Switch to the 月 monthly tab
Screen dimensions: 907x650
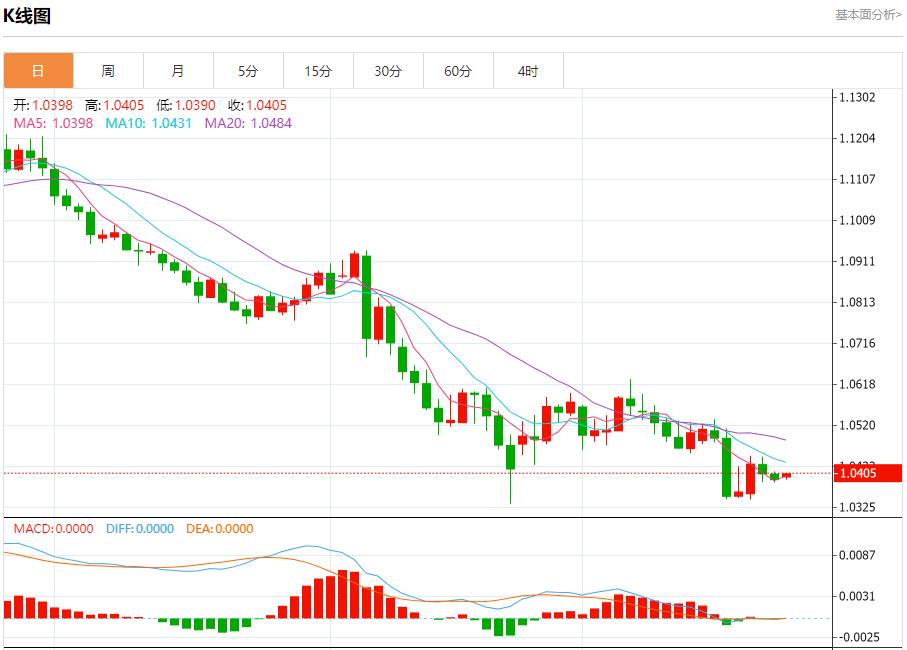click(x=178, y=71)
